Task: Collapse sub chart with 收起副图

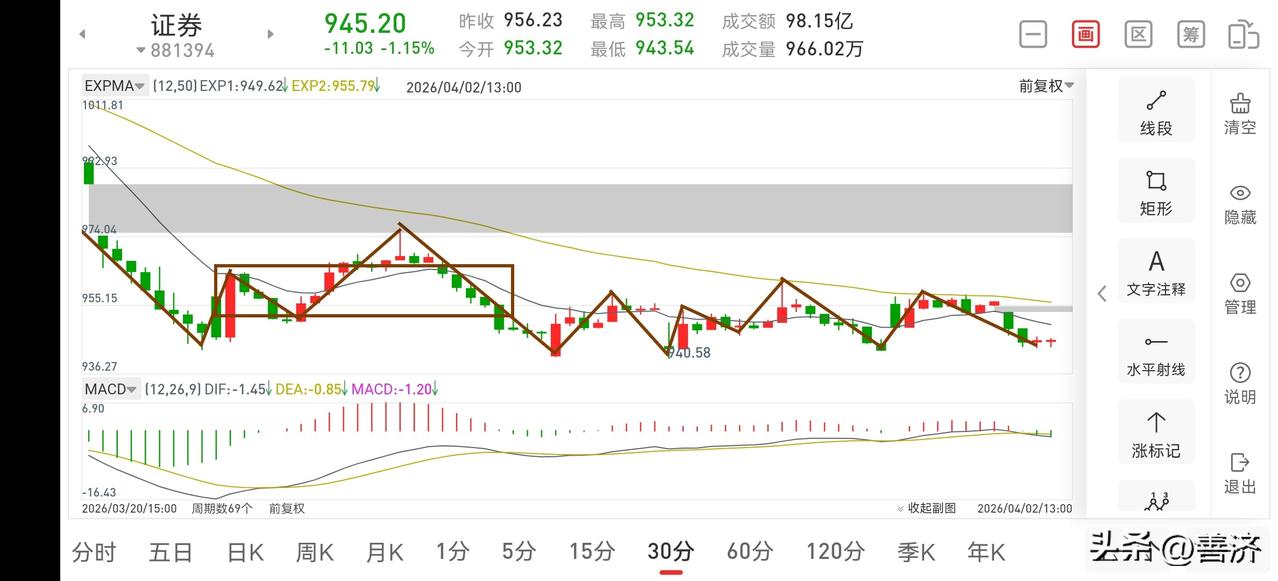Action: (926, 508)
